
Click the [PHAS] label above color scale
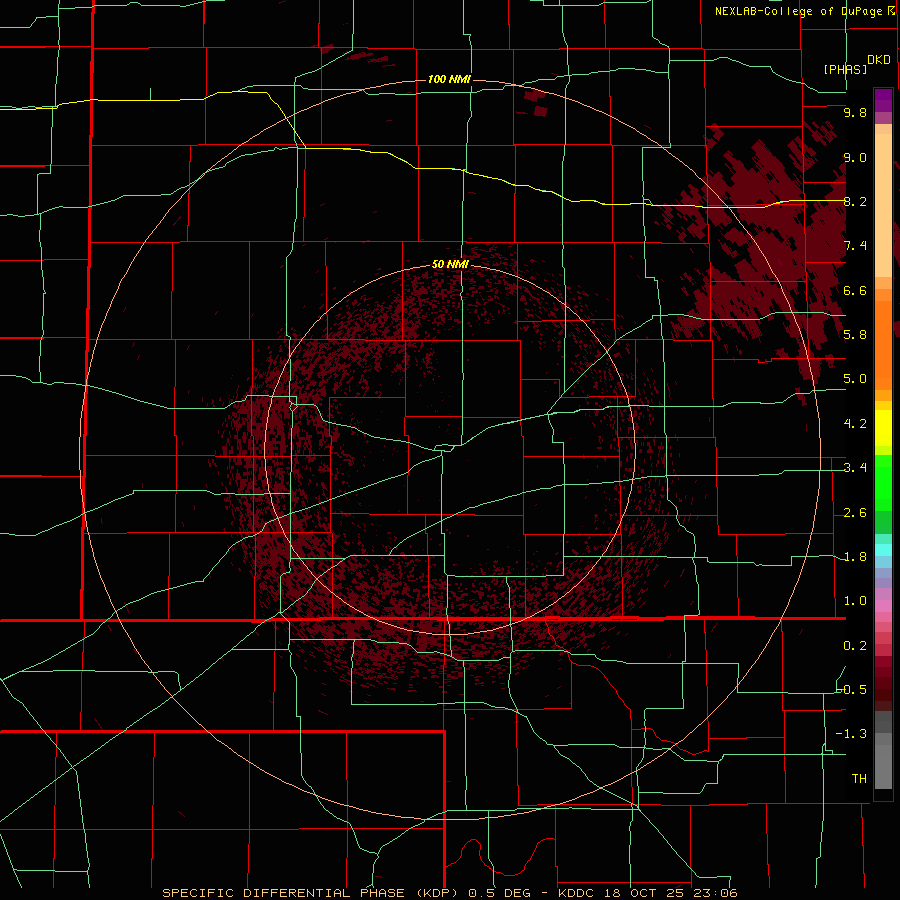[x=845, y=70]
